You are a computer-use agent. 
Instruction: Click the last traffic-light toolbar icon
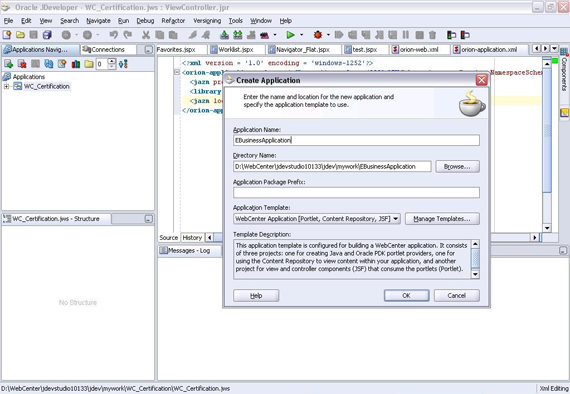[465, 35]
